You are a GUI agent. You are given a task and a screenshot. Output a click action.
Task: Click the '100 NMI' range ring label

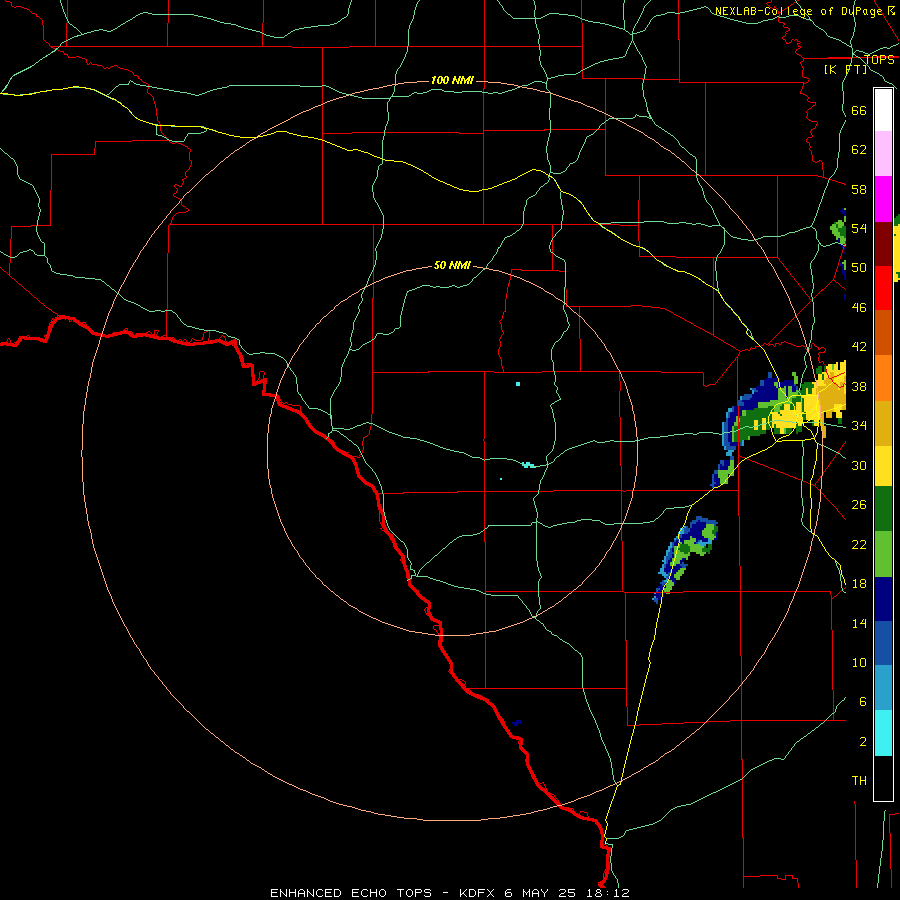pyautogui.click(x=452, y=80)
